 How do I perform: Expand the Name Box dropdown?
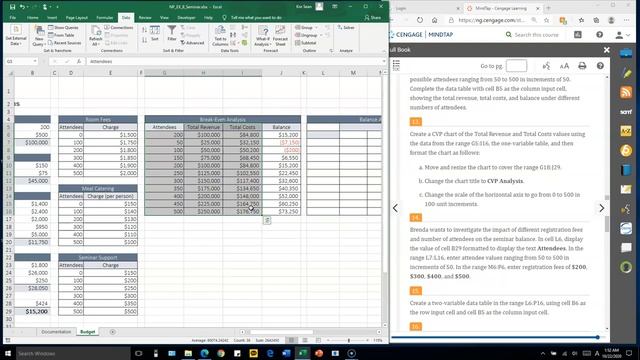click(x=35, y=61)
